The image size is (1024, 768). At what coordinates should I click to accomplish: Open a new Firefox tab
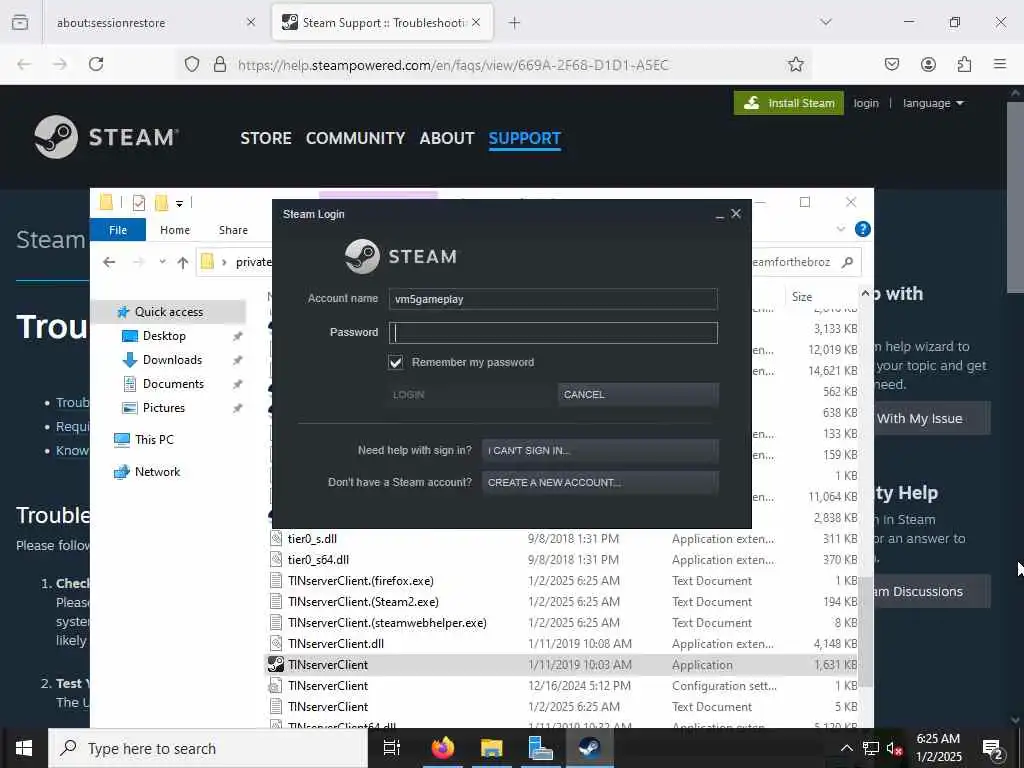coord(515,23)
